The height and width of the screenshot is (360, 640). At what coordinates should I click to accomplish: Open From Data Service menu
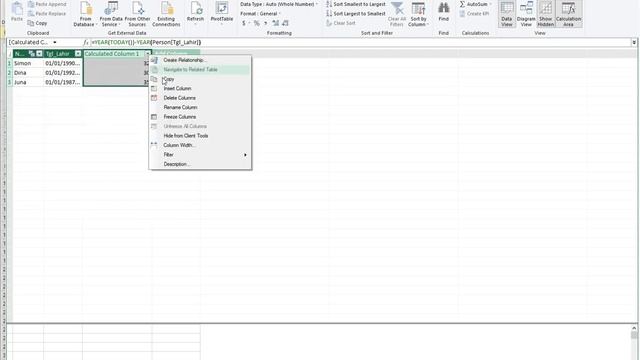point(111,14)
